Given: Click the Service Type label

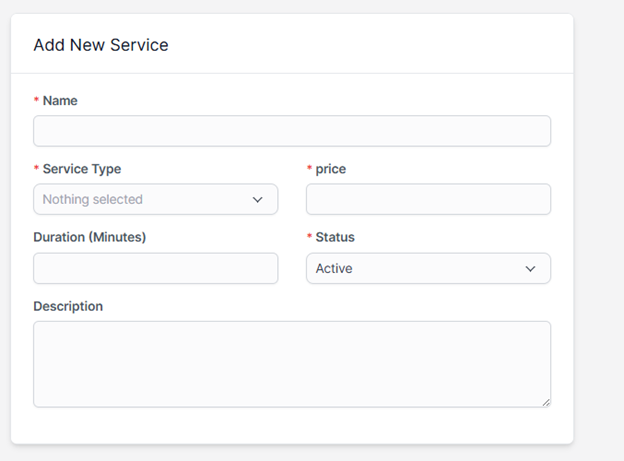Looking at the screenshot, I should tap(82, 169).
